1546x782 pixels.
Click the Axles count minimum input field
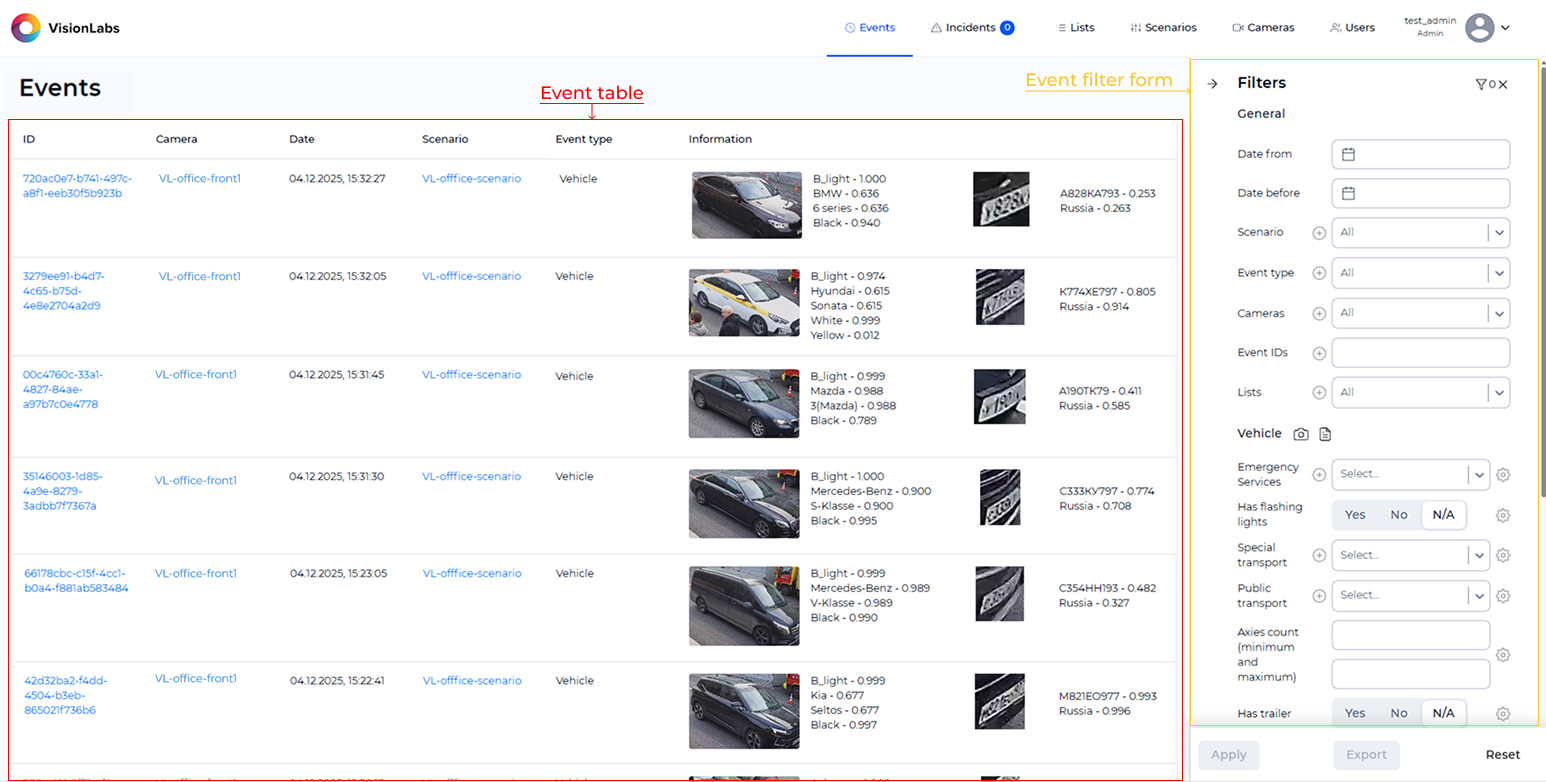1410,635
